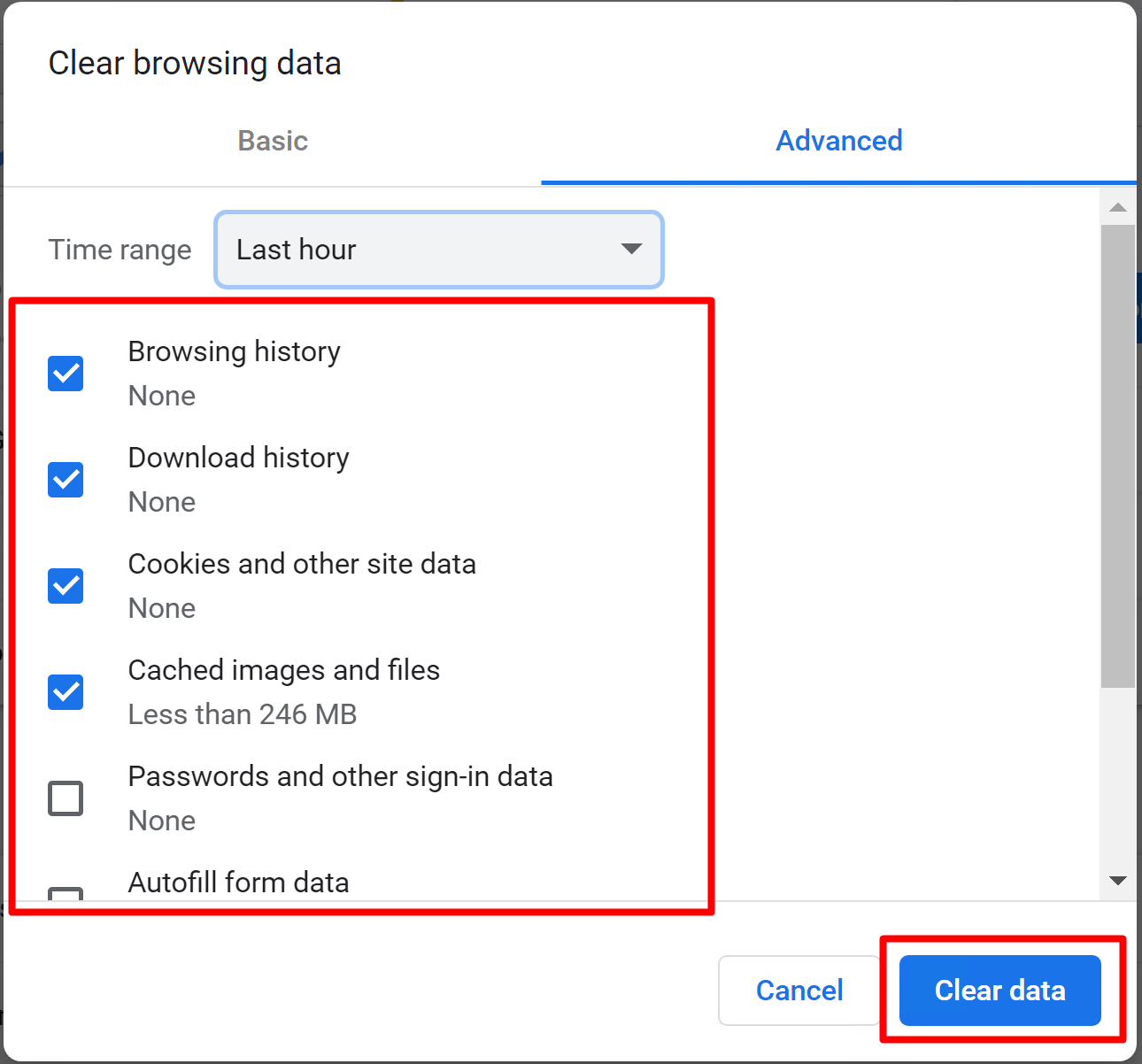Click the Clear data button

(x=999, y=990)
